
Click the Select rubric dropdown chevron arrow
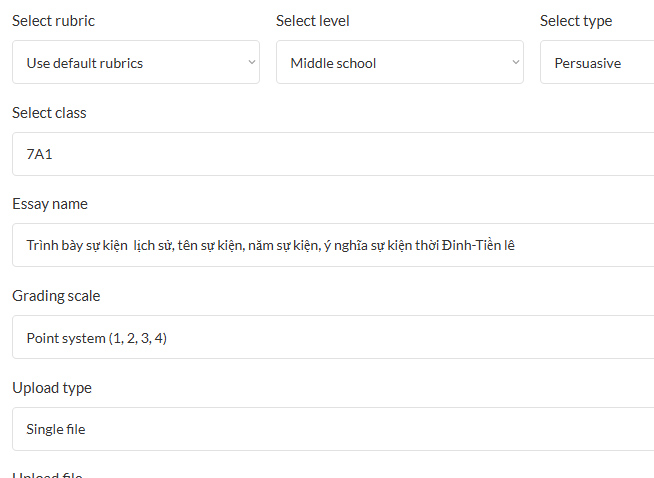click(252, 63)
